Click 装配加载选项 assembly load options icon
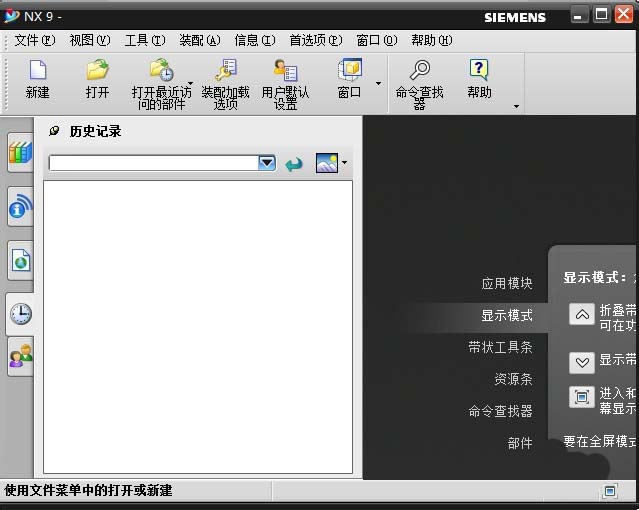The width and height of the screenshot is (639, 510). (226, 70)
